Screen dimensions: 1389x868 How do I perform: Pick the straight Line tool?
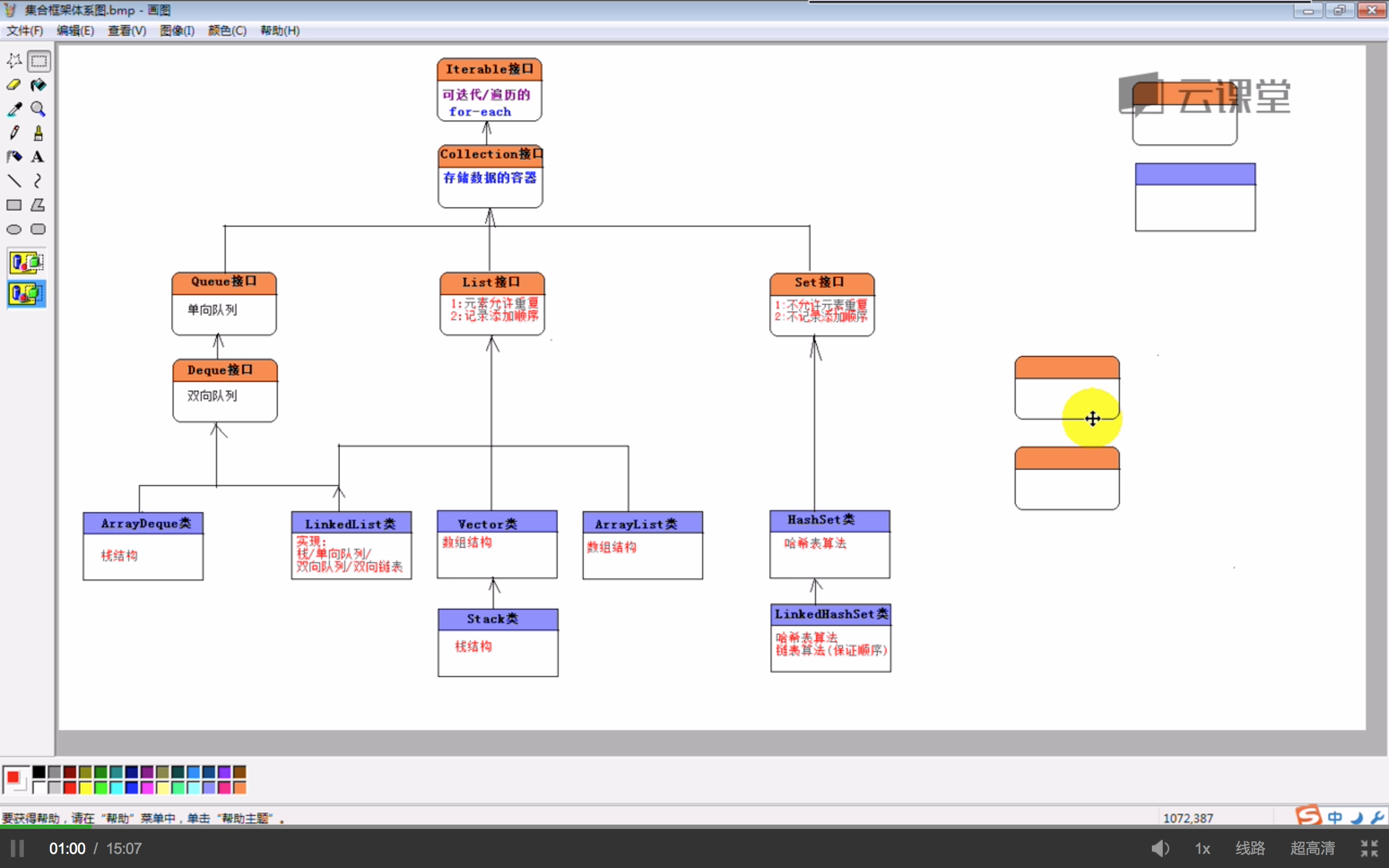tap(14, 181)
